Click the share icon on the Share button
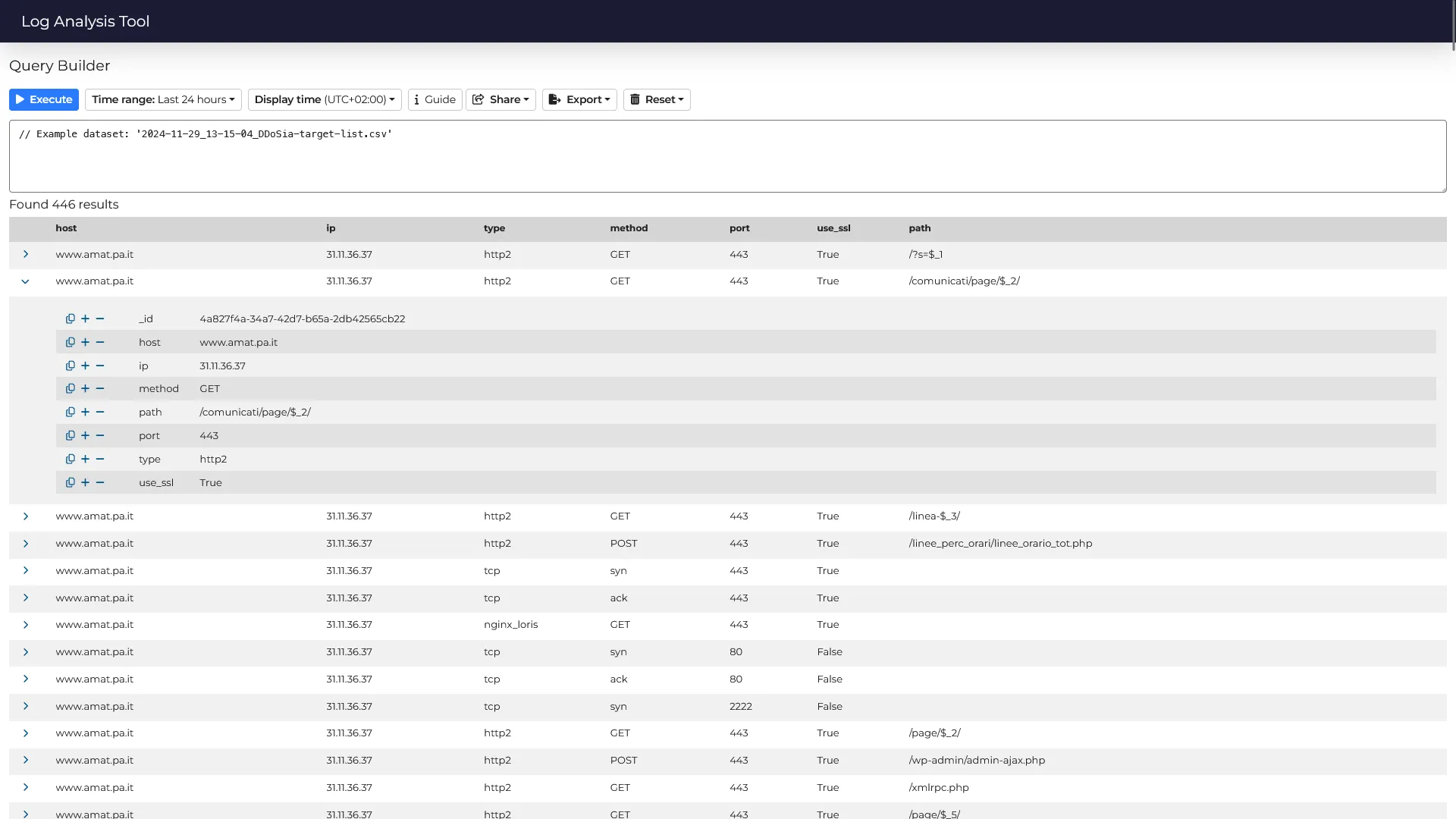 [478, 99]
